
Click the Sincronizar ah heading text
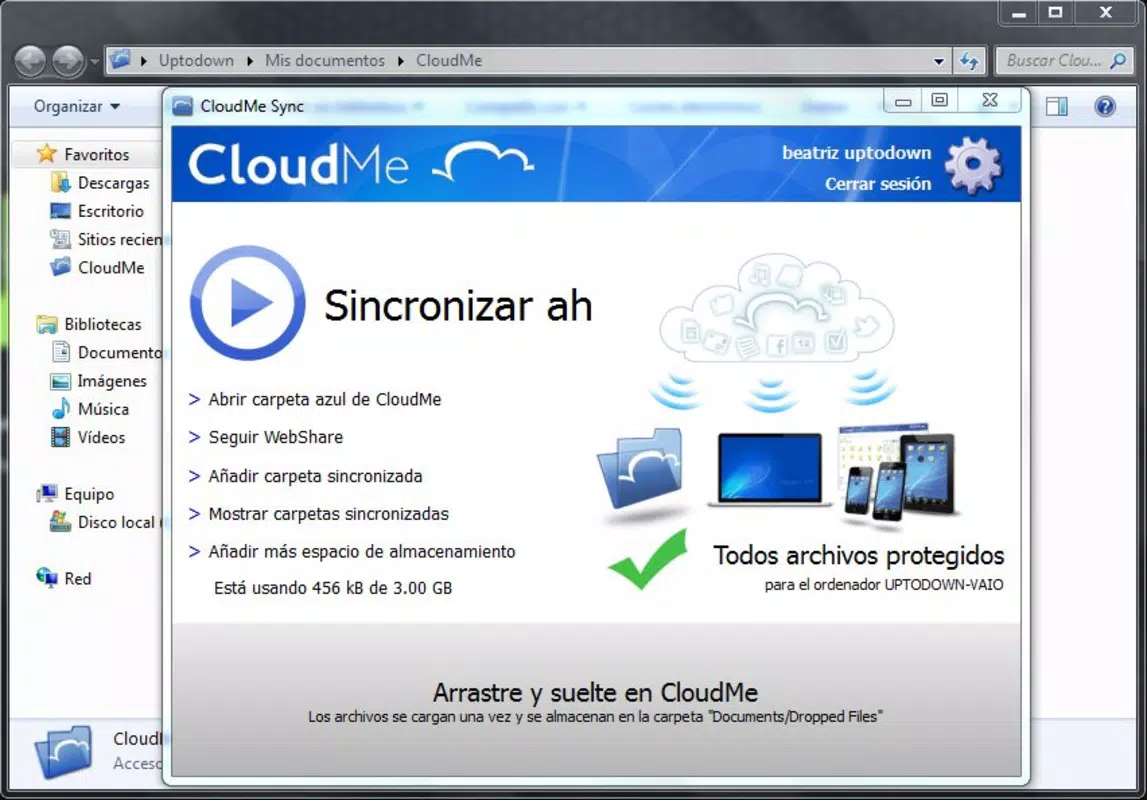point(458,305)
